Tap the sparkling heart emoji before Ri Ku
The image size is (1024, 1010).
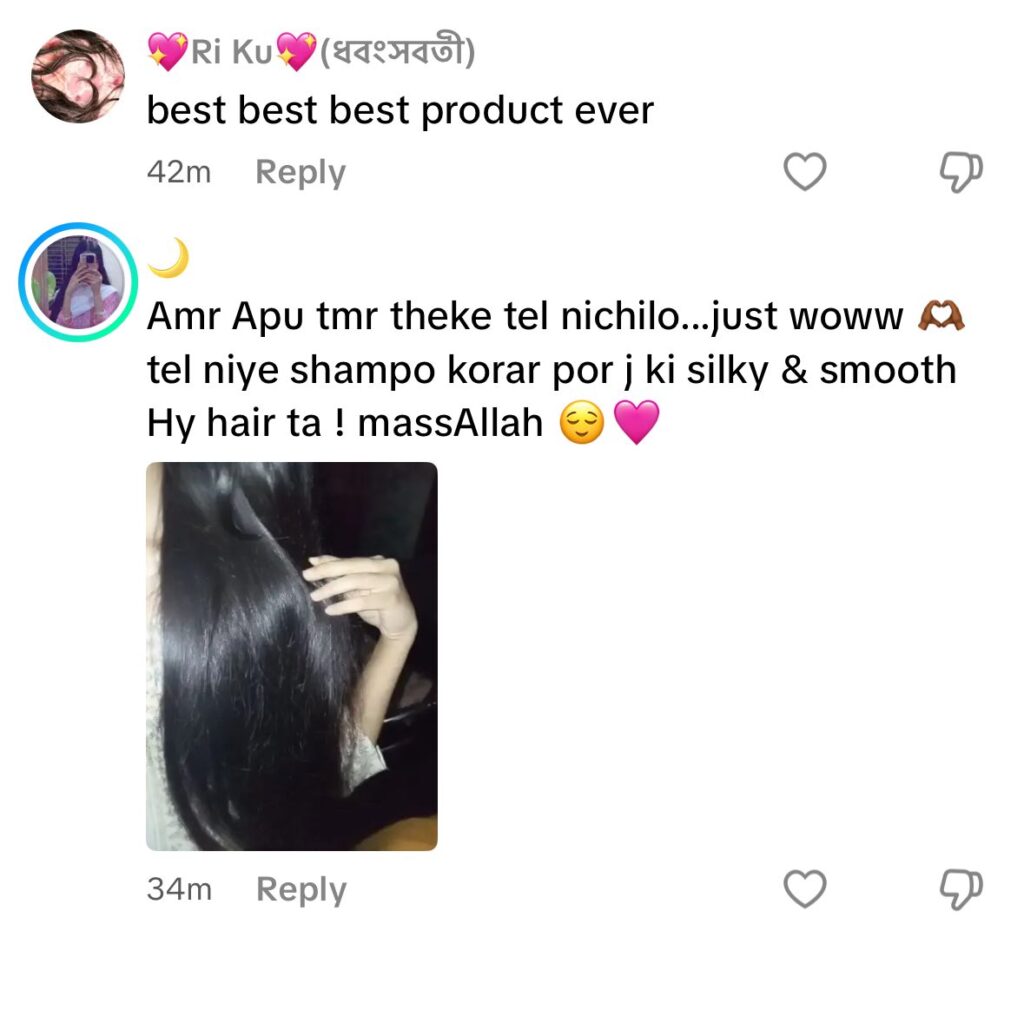167,52
